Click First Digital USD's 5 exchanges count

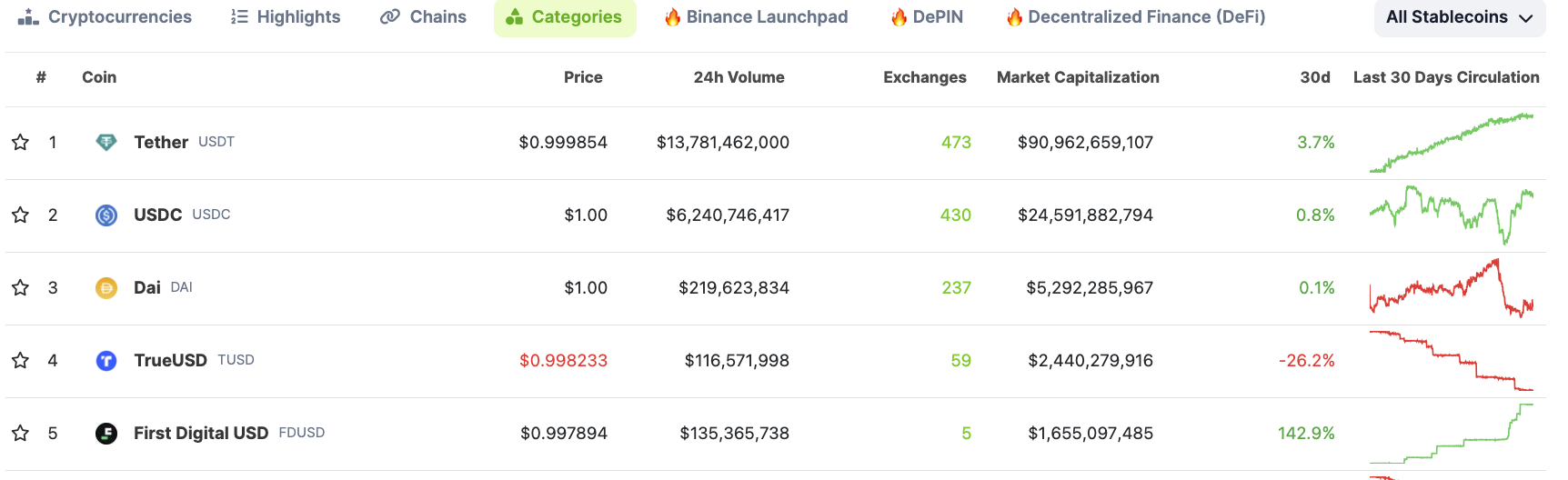click(x=967, y=433)
